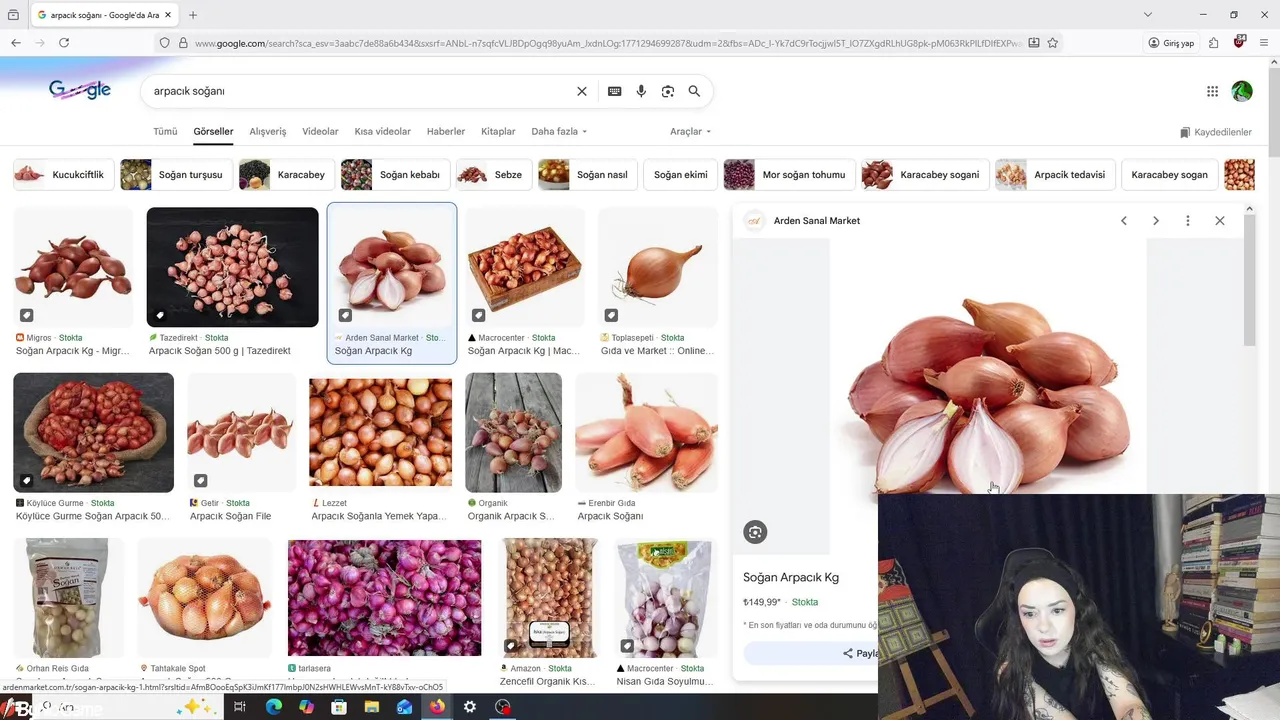Open the Araçlar tools dropdown
This screenshot has width=1280, height=720.
click(x=691, y=132)
